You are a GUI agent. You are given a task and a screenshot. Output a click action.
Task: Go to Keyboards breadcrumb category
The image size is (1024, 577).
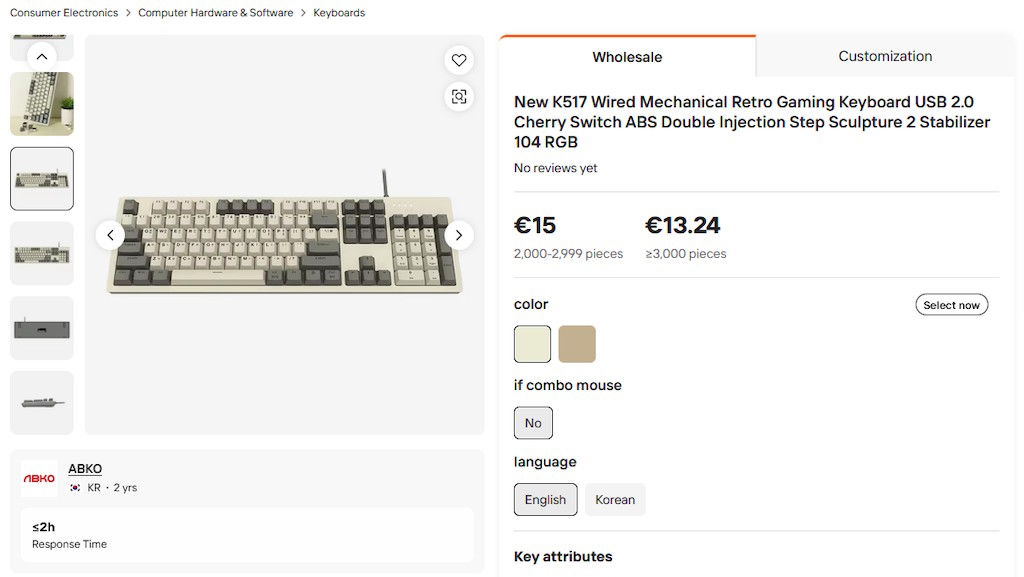coord(339,12)
